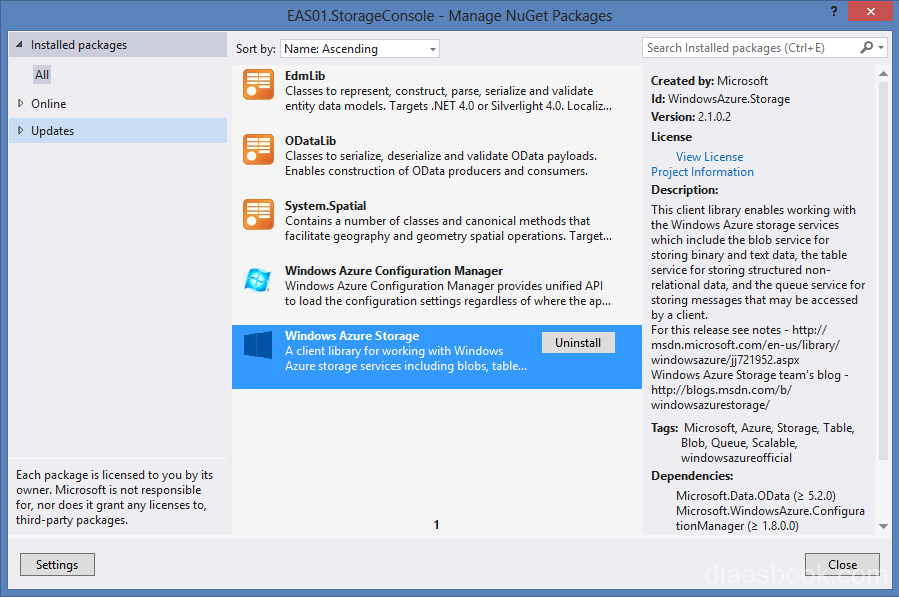Click the Windows Azure Configuration Manager icon
899x597 pixels.
[x=257, y=280]
